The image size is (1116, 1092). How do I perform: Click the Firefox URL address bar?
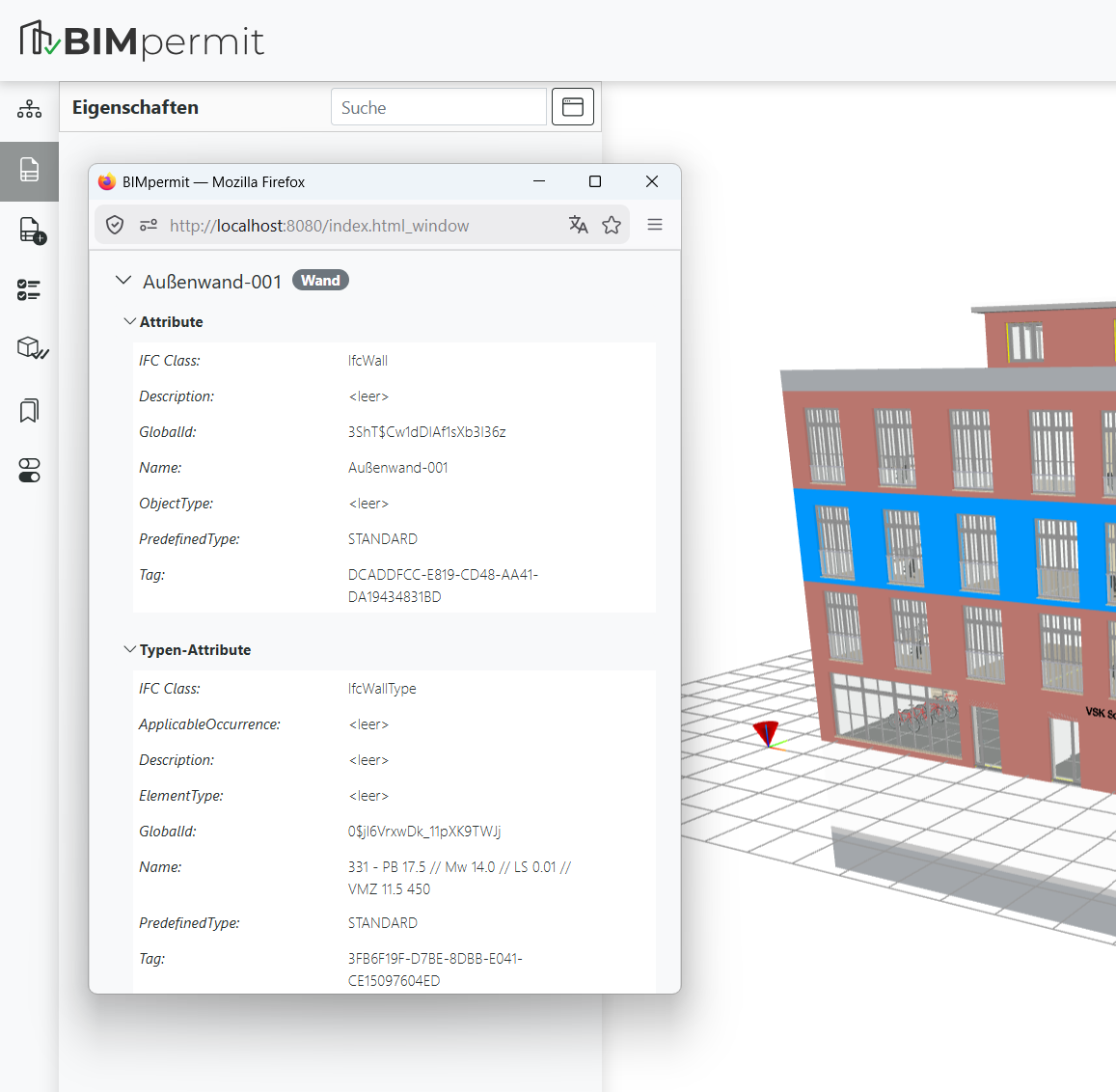[362, 226]
